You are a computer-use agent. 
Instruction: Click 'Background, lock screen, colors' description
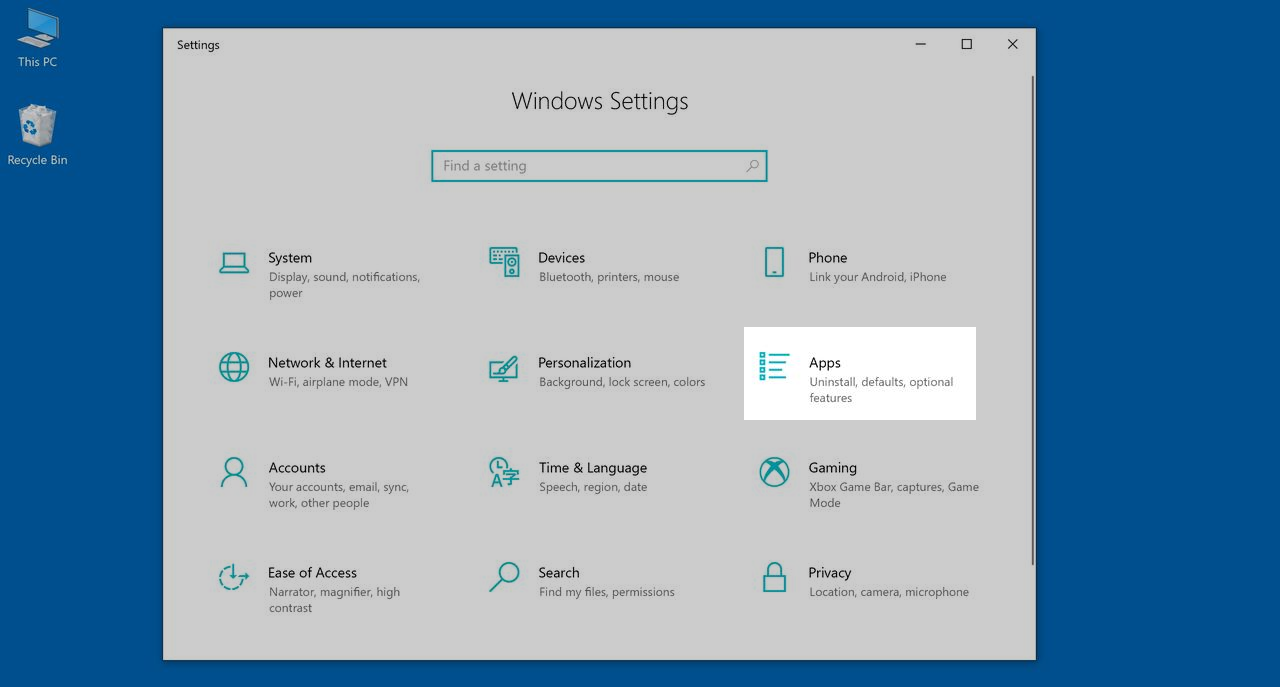622,382
